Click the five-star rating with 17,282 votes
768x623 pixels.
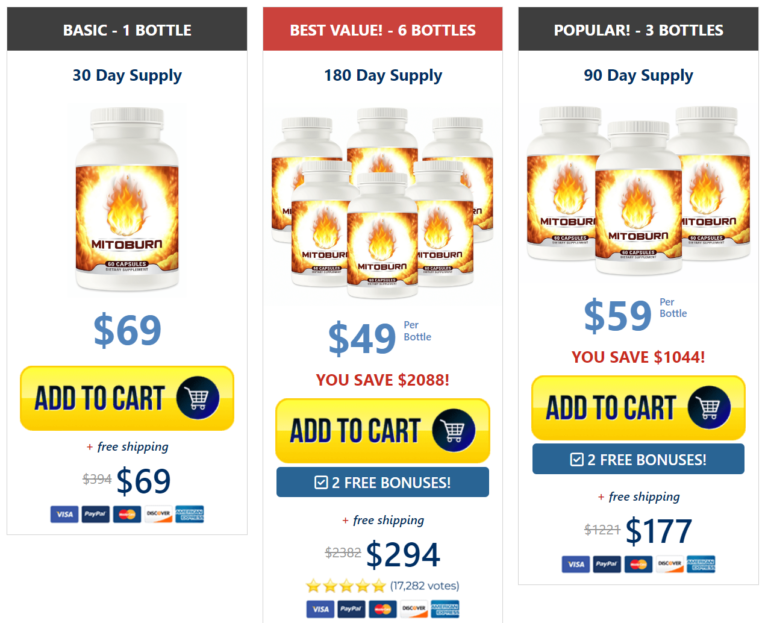coord(383,585)
